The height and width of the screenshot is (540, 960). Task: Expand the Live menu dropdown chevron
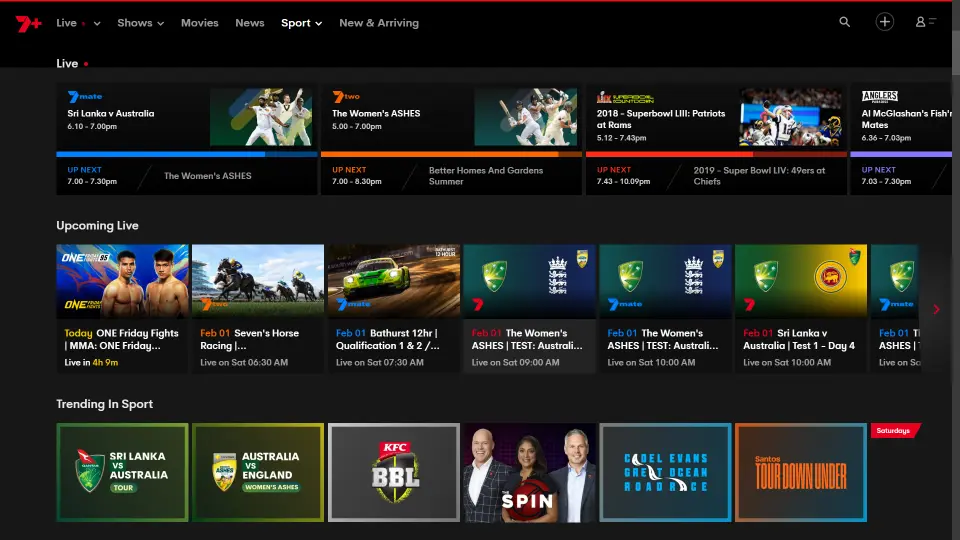point(97,23)
